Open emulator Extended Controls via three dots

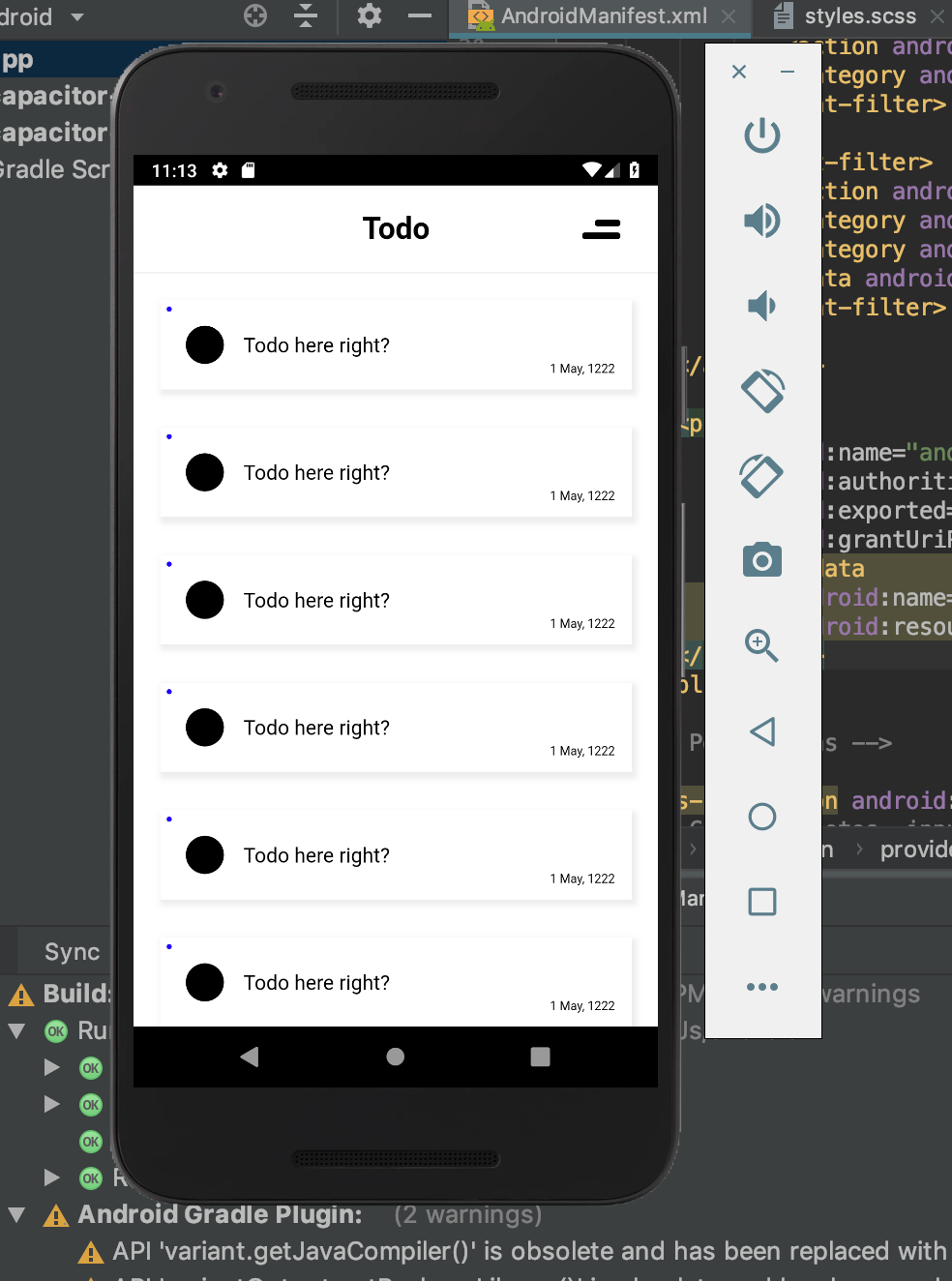click(x=761, y=986)
